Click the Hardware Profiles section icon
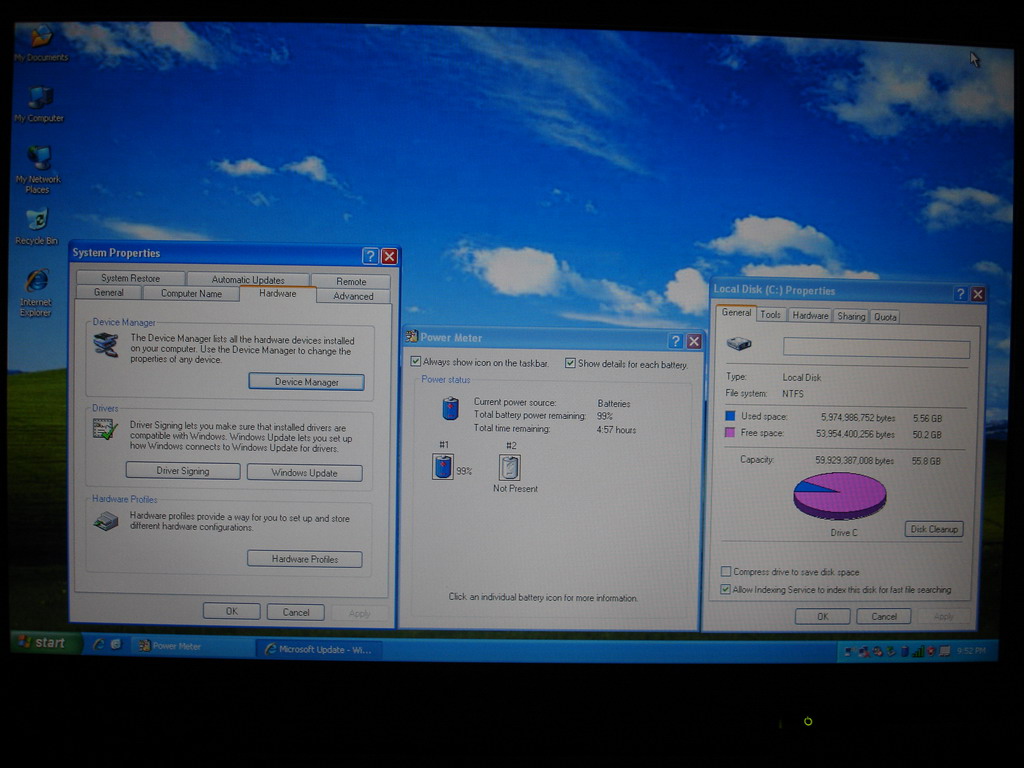The height and width of the screenshot is (768, 1024). (x=106, y=520)
